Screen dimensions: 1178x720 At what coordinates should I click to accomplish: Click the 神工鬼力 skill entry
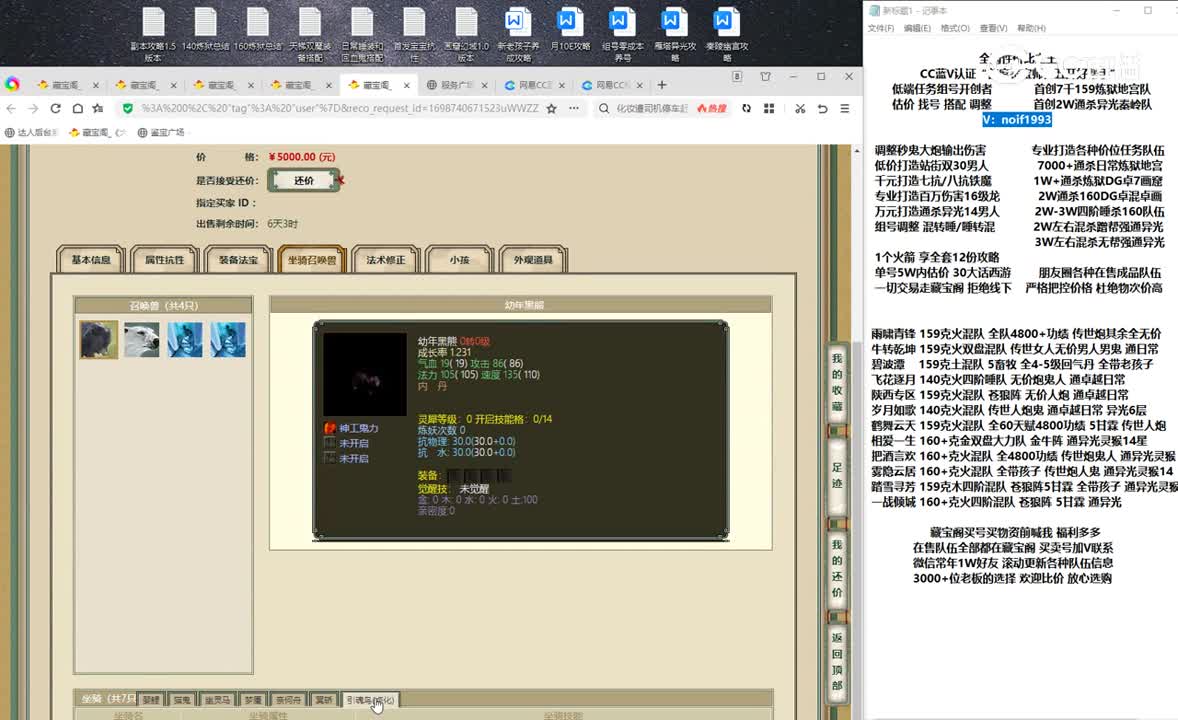352,428
